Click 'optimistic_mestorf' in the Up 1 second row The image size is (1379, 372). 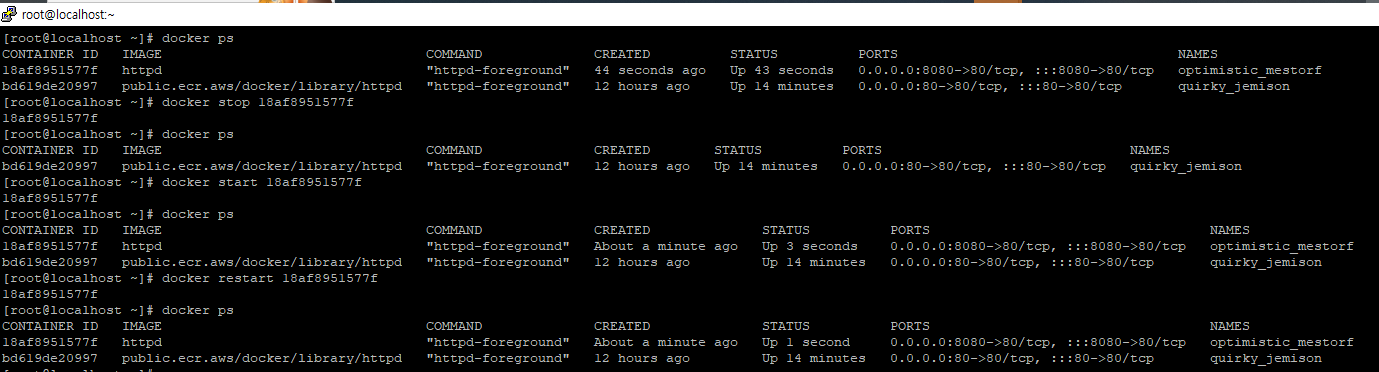coord(1282,342)
